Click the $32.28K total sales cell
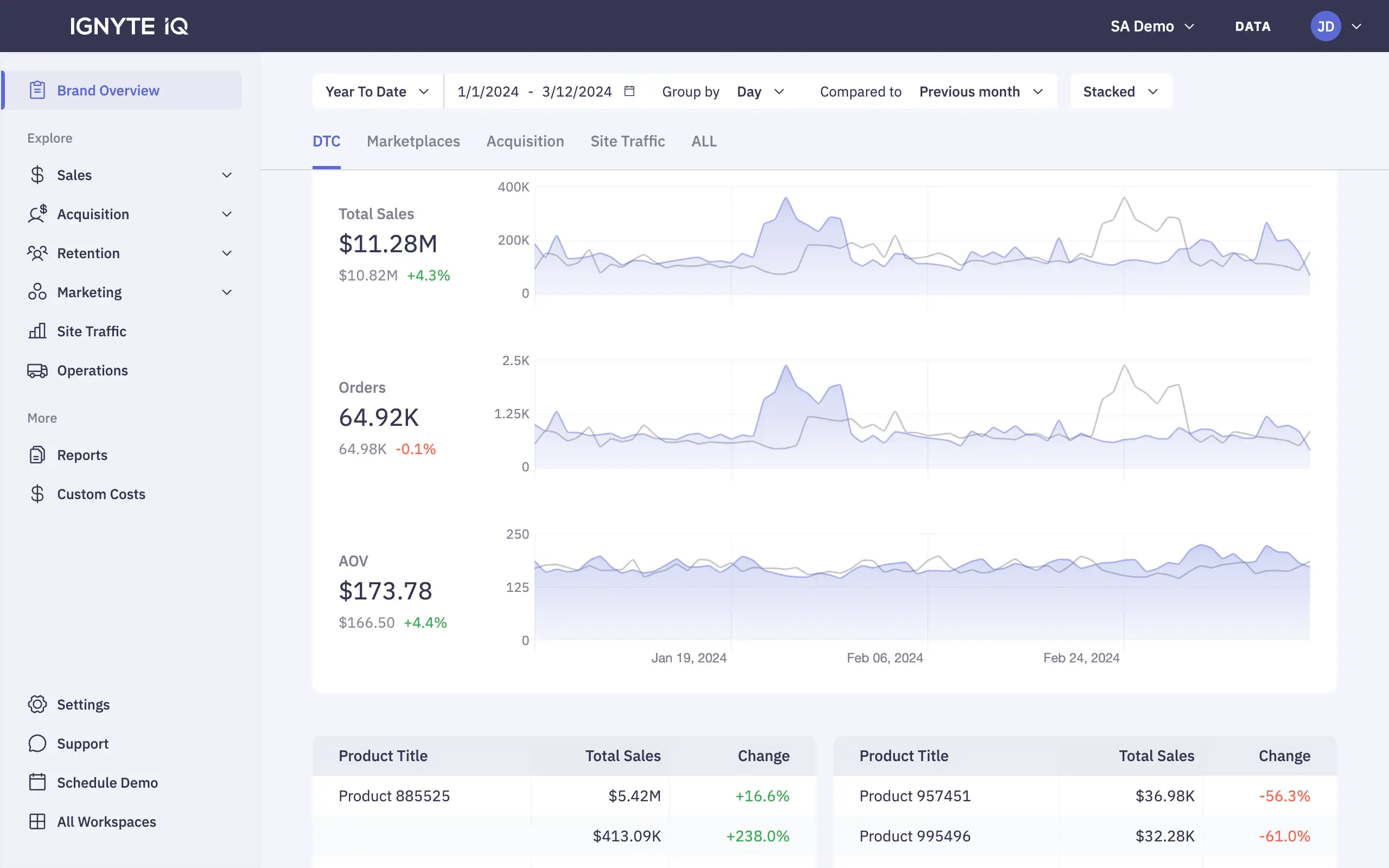This screenshot has width=1389, height=868. pyautogui.click(x=1164, y=836)
